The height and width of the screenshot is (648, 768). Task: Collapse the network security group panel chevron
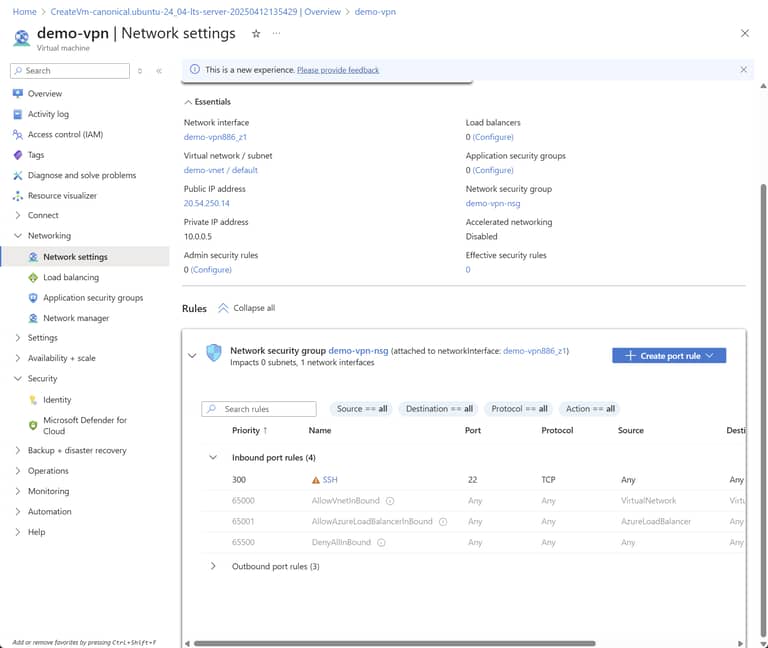tap(192, 356)
